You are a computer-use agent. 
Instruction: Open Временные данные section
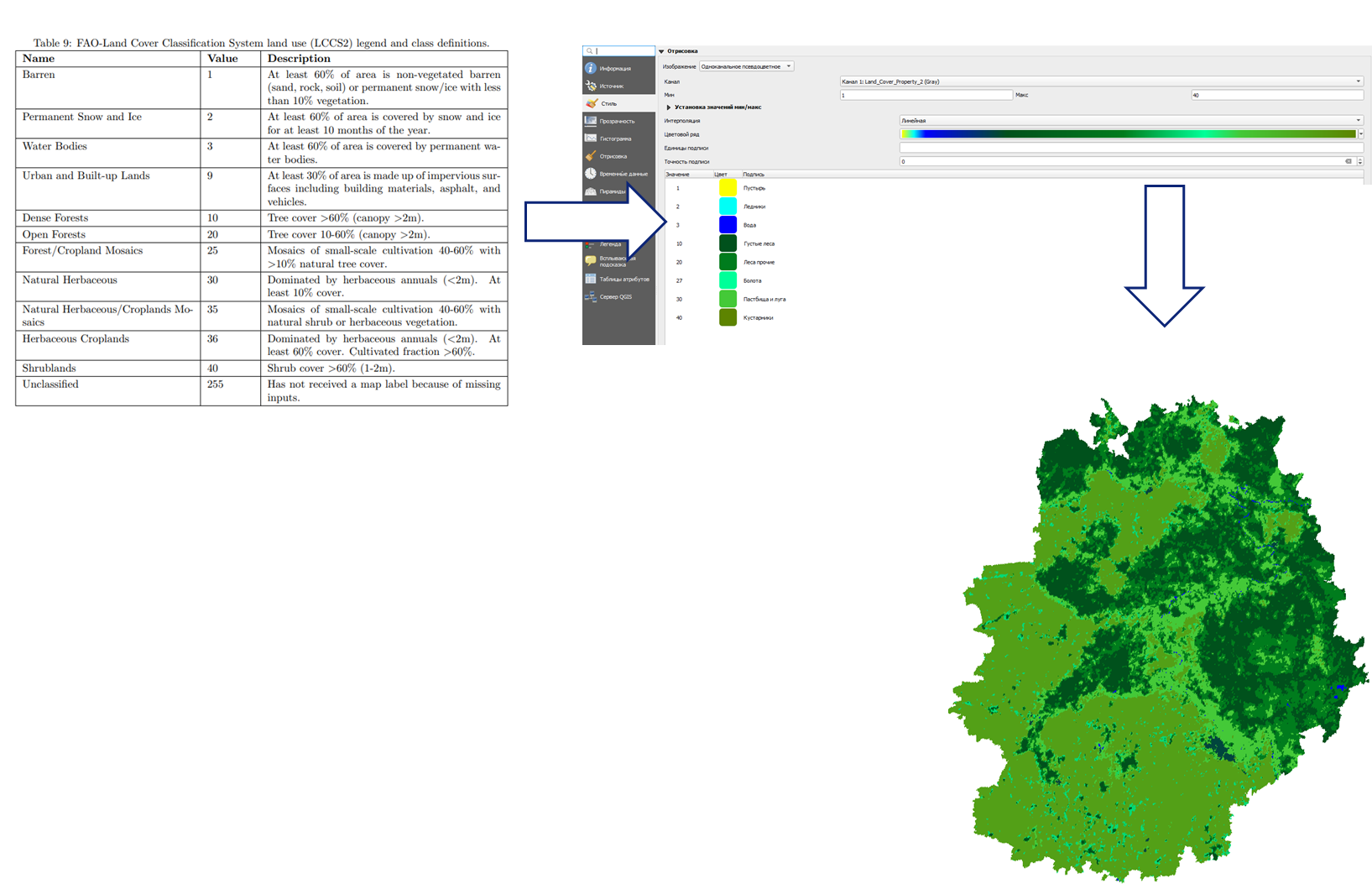(x=618, y=174)
